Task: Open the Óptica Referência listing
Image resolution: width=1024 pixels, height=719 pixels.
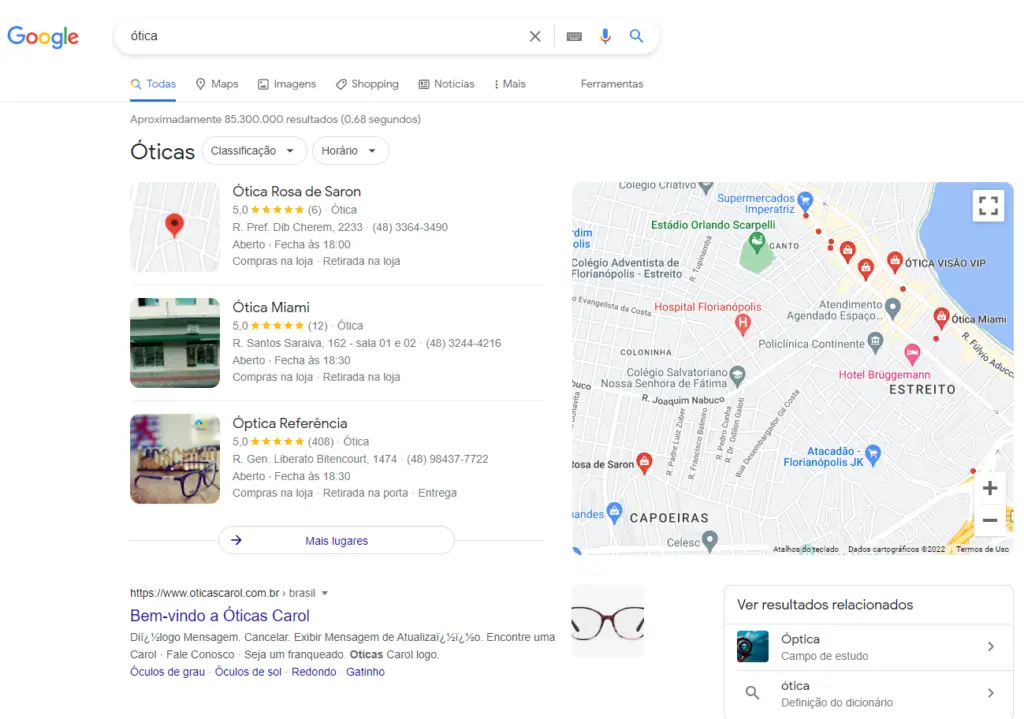Action: (290, 423)
